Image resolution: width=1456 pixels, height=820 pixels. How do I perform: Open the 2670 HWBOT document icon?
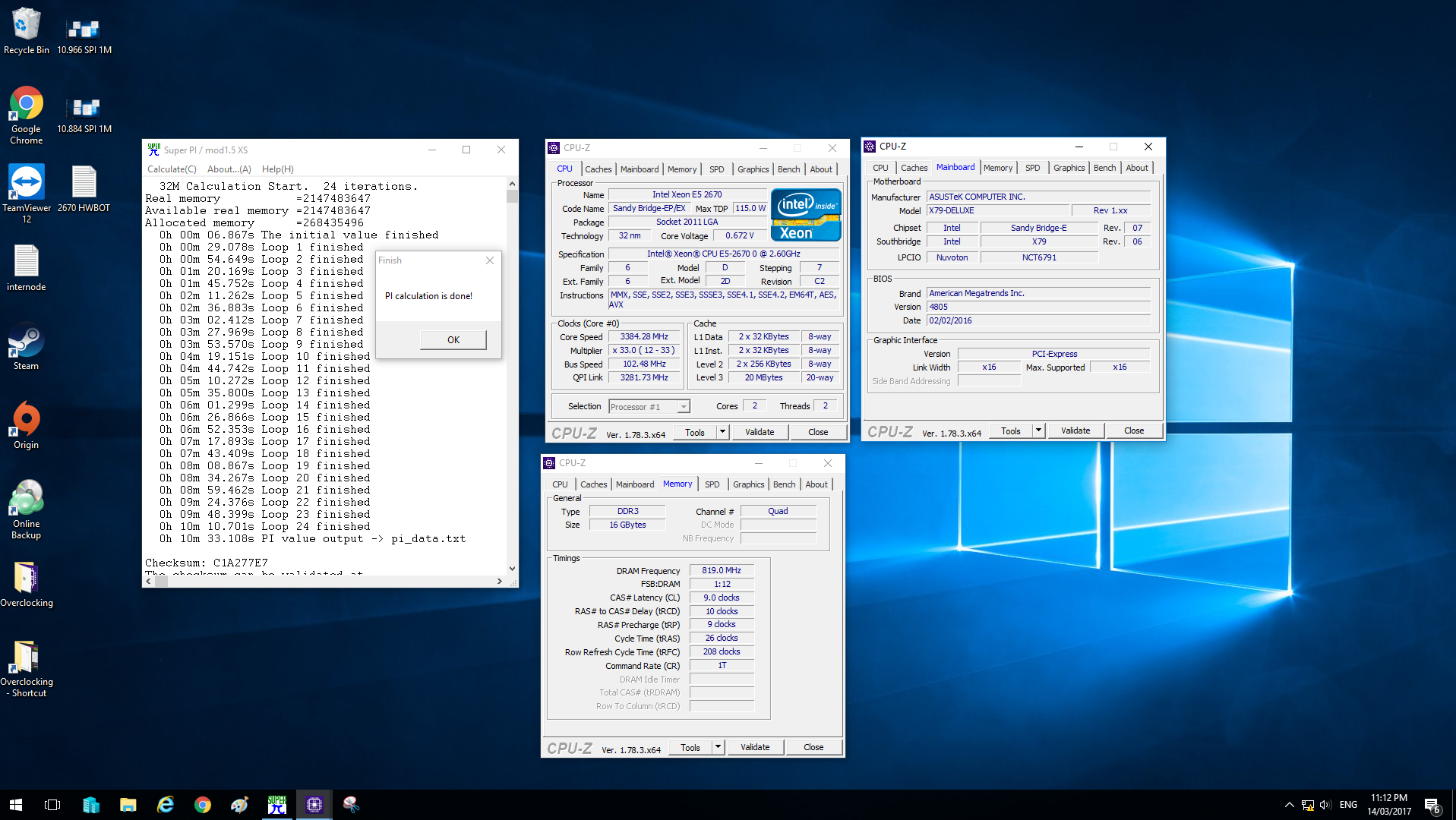[x=84, y=189]
